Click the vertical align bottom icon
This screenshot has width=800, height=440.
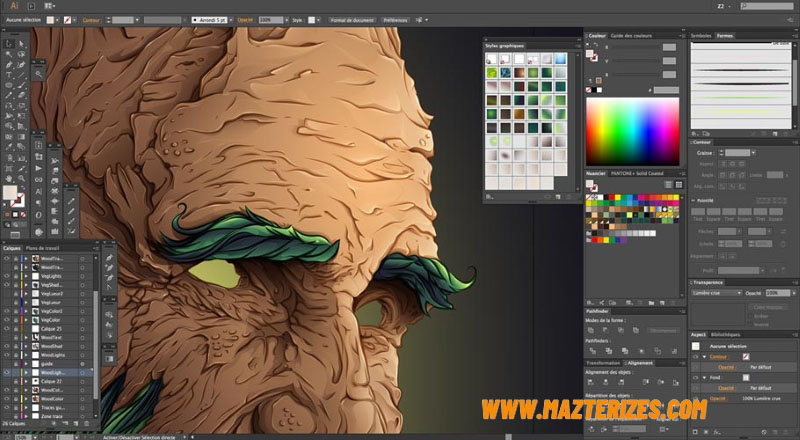click(x=676, y=382)
